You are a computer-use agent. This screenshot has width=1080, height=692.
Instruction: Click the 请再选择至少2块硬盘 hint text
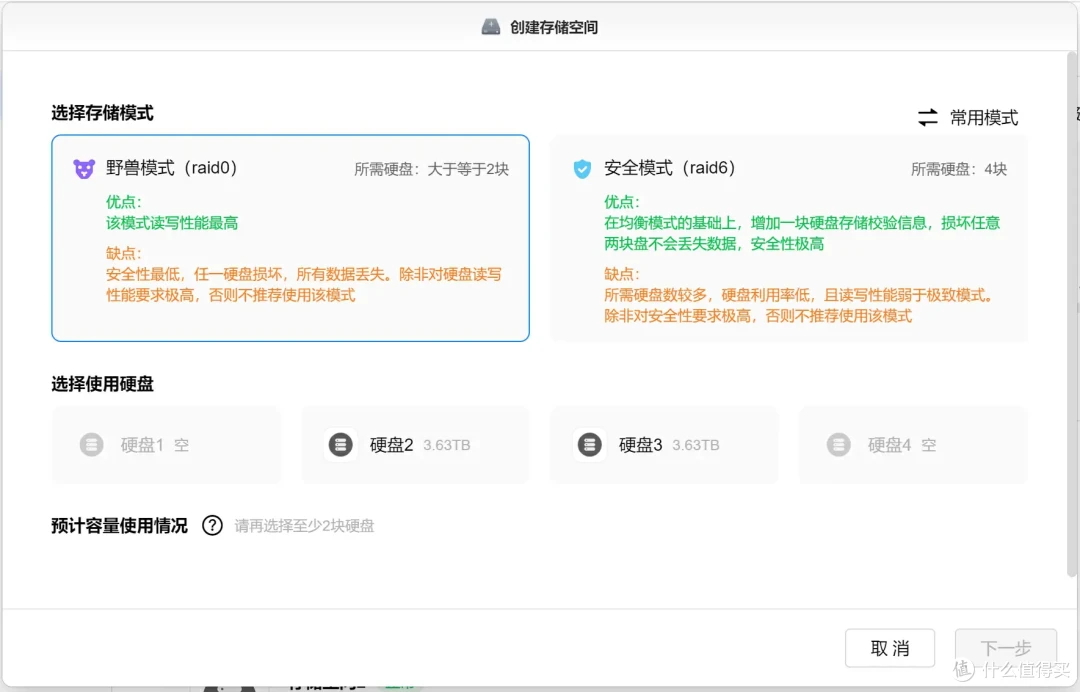pos(304,526)
